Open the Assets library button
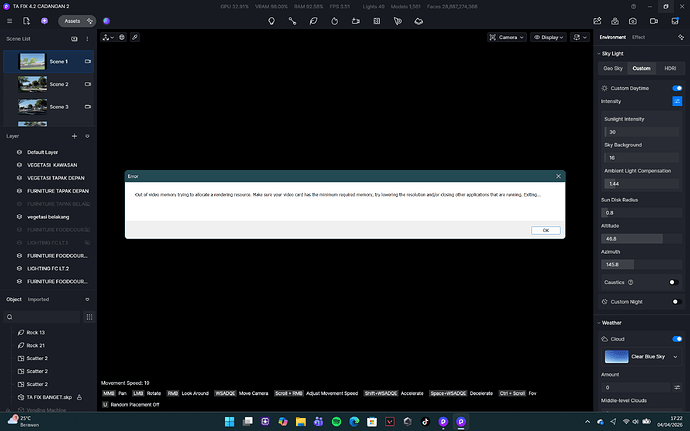The height and width of the screenshot is (431, 690). [x=77, y=21]
